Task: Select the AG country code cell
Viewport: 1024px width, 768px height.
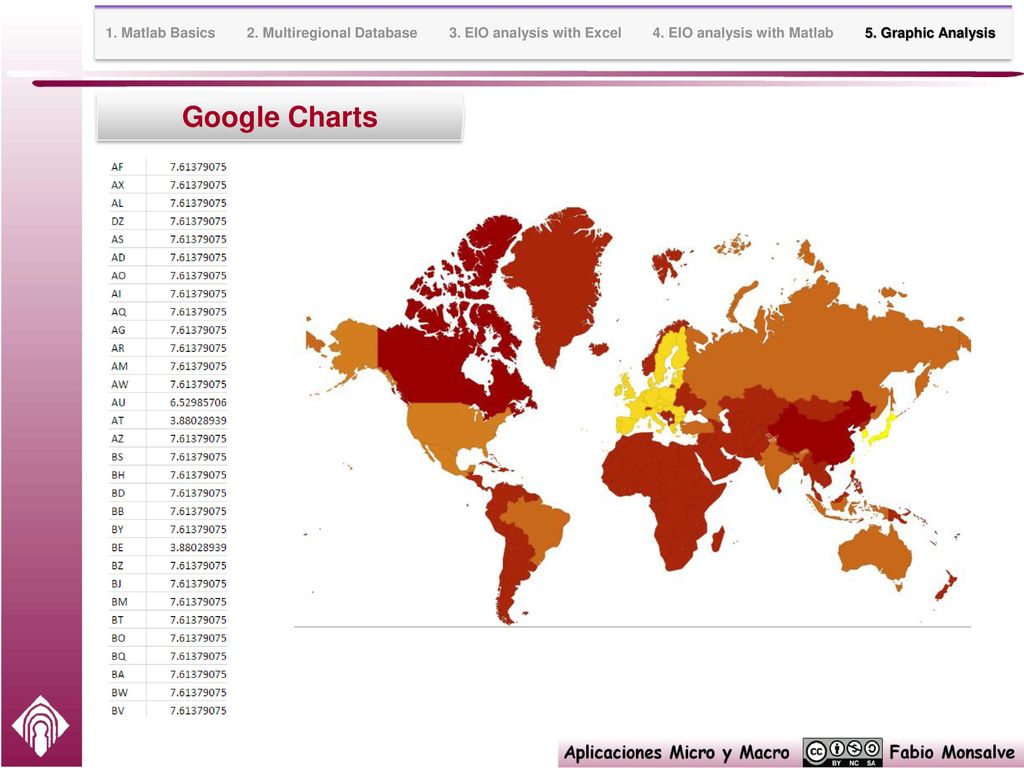Action: [x=118, y=330]
